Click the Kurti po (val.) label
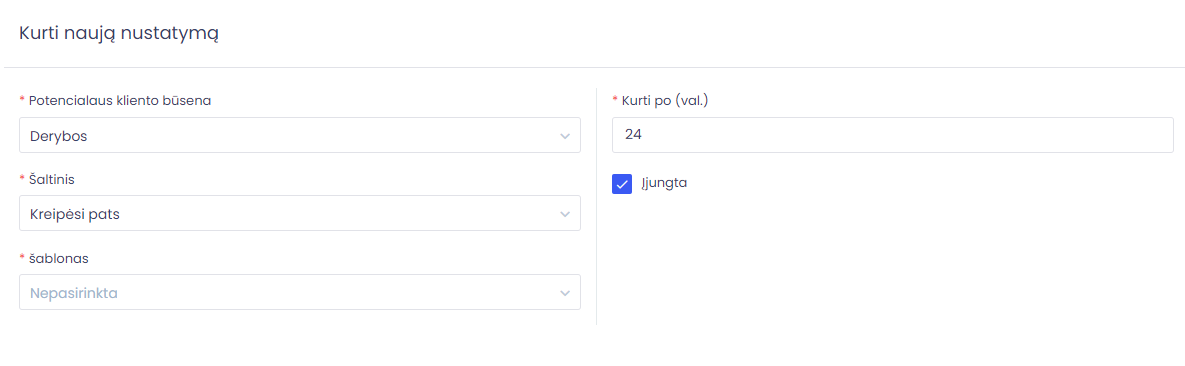 664,101
